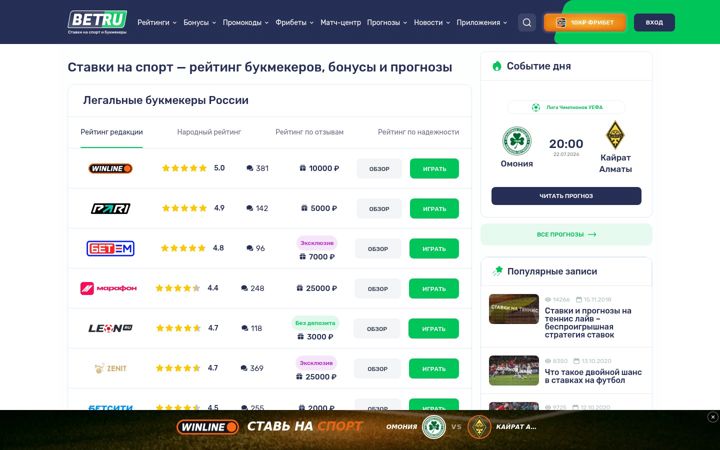
Task: Click the ВХОД login button
Action: click(x=654, y=22)
